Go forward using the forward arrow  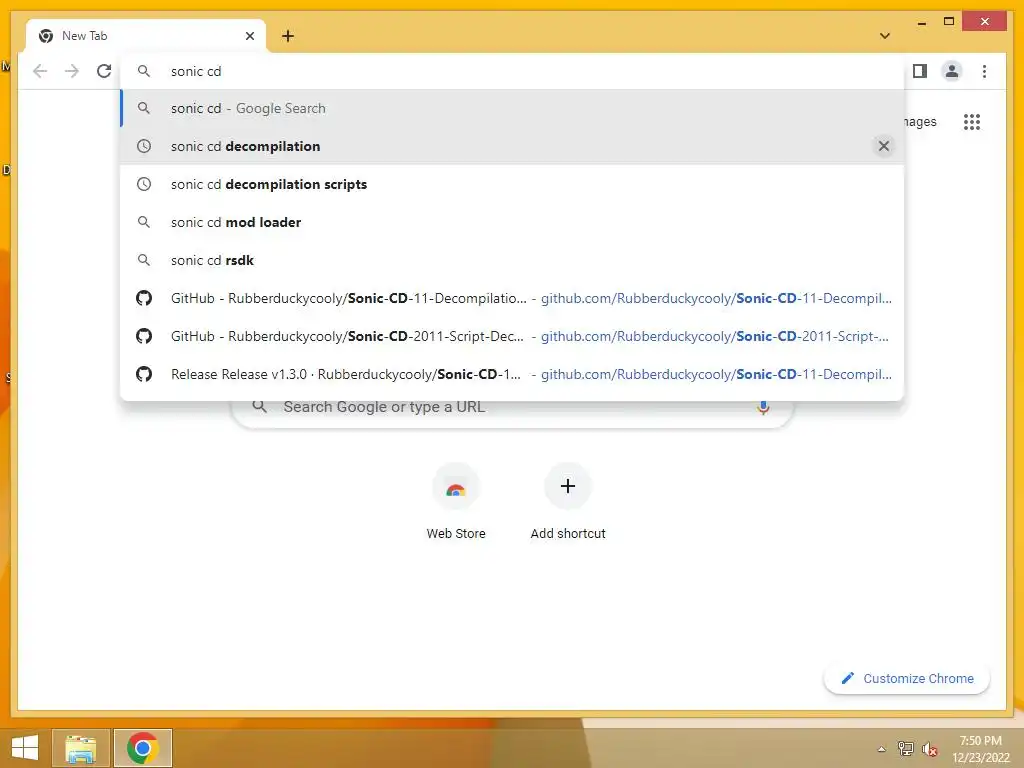point(72,71)
